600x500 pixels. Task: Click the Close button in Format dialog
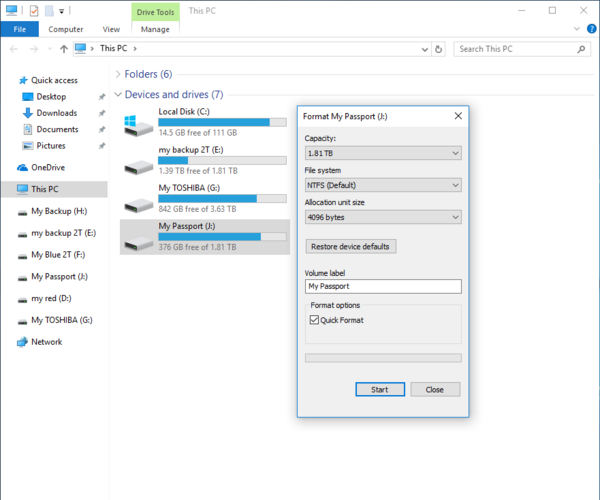point(435,389)
